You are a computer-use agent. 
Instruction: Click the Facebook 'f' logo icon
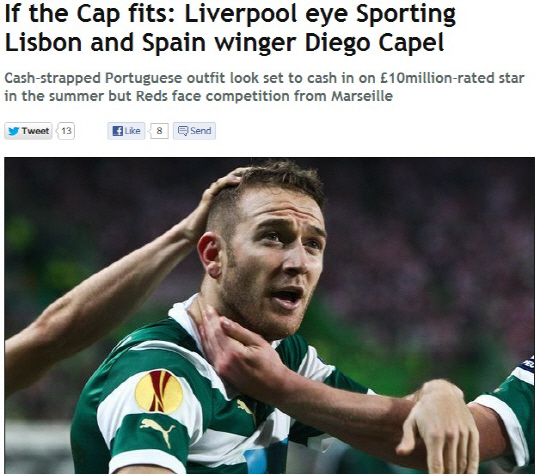(x=118, y=131)
